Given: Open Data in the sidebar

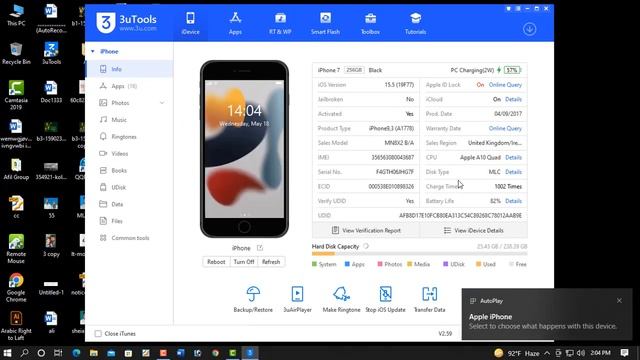Looking at the screenshot, I should pyautogui.click(x=129, y=204).
